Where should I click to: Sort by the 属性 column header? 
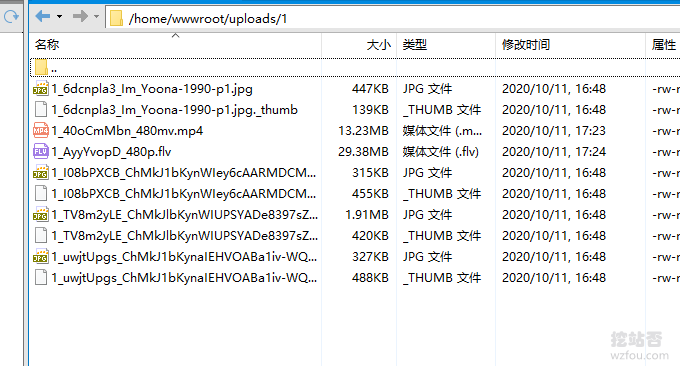point(663,45)
